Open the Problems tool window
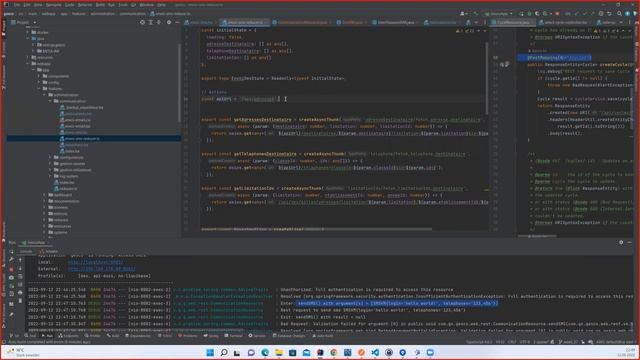This screenshot has height=360, width=640. pos(188,336)
